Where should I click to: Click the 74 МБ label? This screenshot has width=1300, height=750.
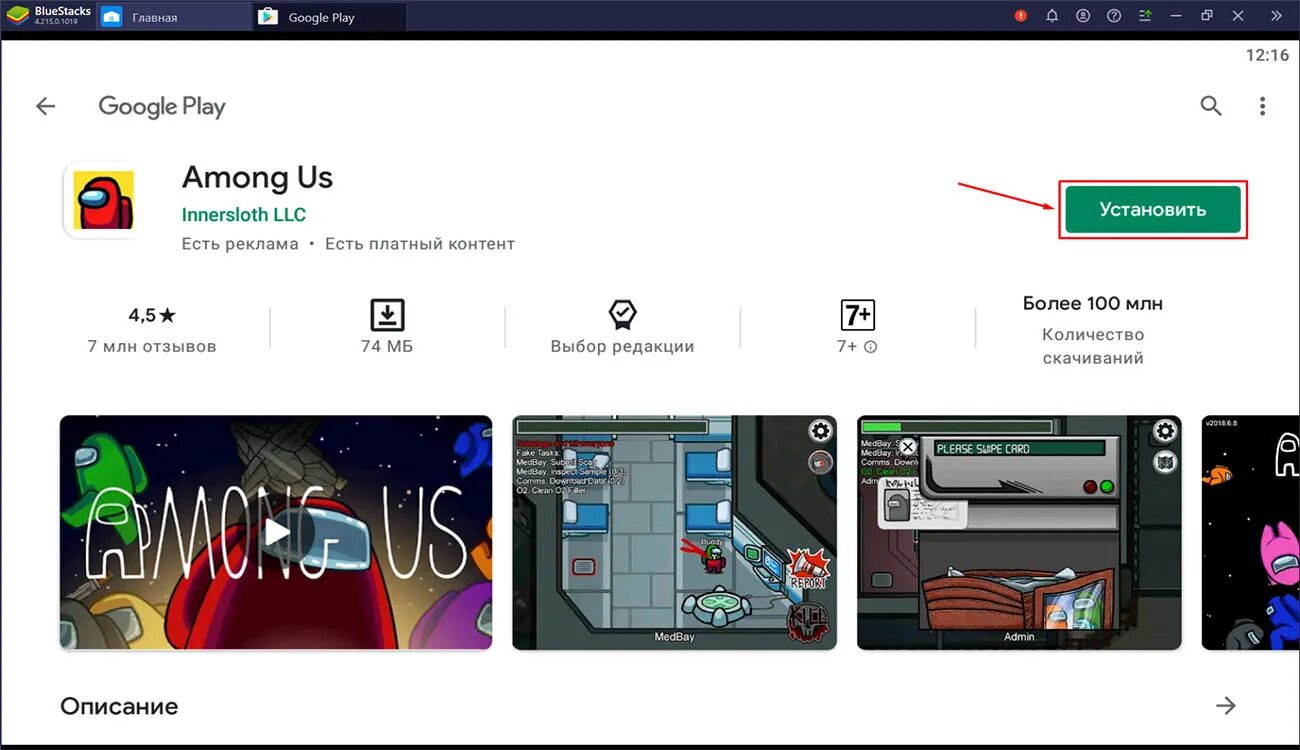click(387, 347)
